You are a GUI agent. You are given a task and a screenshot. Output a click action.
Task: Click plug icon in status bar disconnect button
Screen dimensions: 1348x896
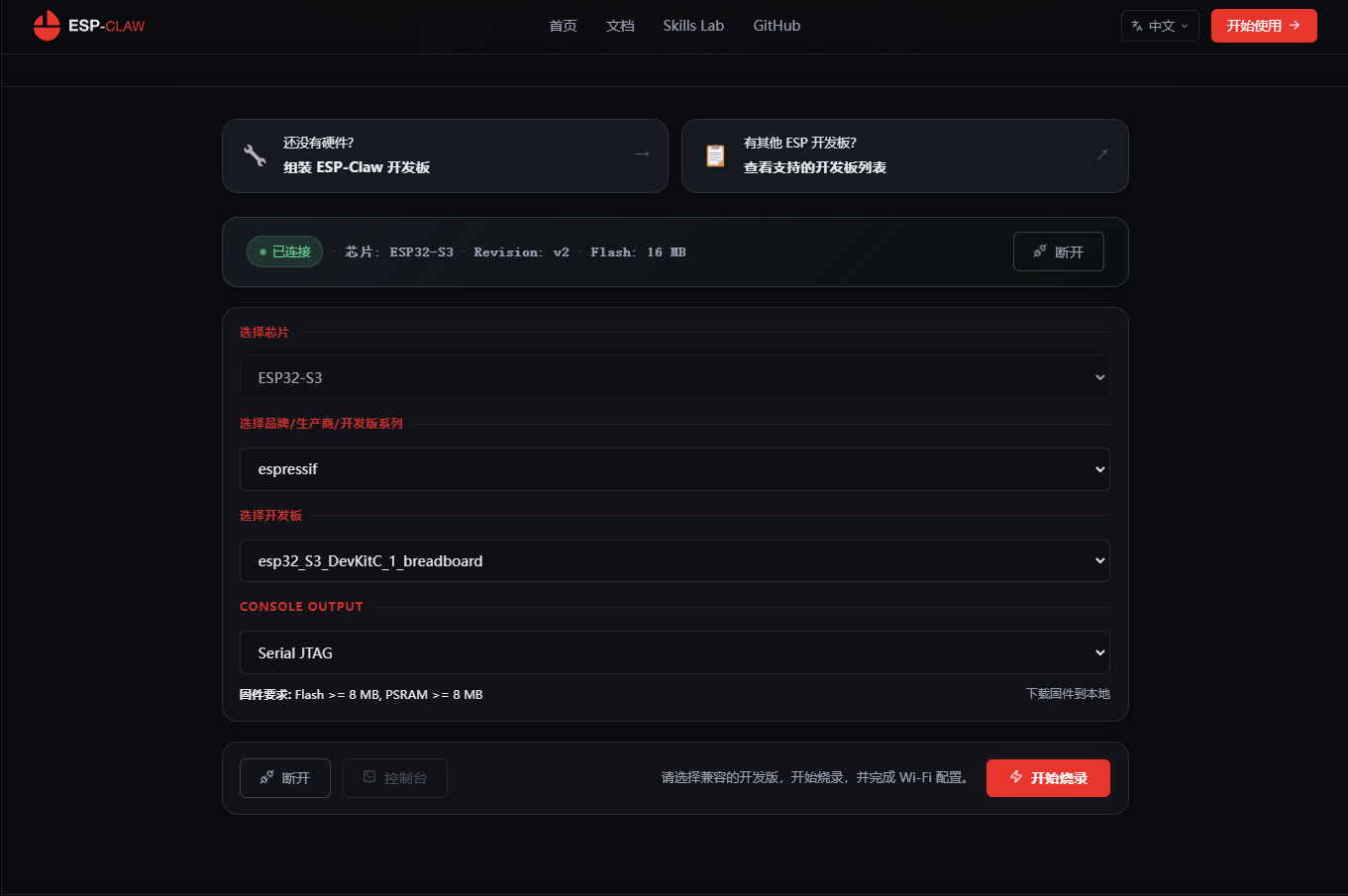coord(1040,251)
